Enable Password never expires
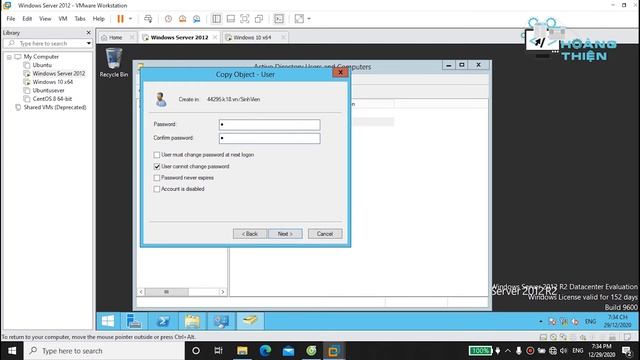This screenshot has height=360, width=640. pos(157,178)
